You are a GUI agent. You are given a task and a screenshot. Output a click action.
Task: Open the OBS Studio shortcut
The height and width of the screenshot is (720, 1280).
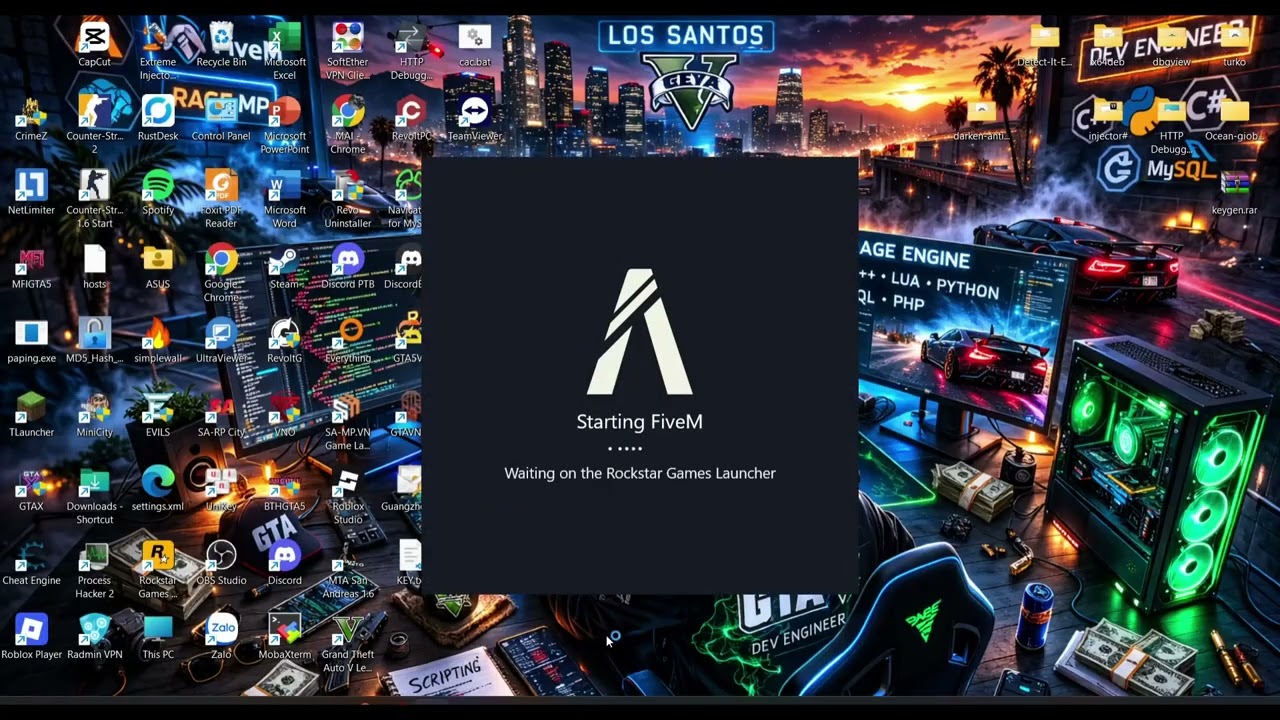click(x=221, y=557)
